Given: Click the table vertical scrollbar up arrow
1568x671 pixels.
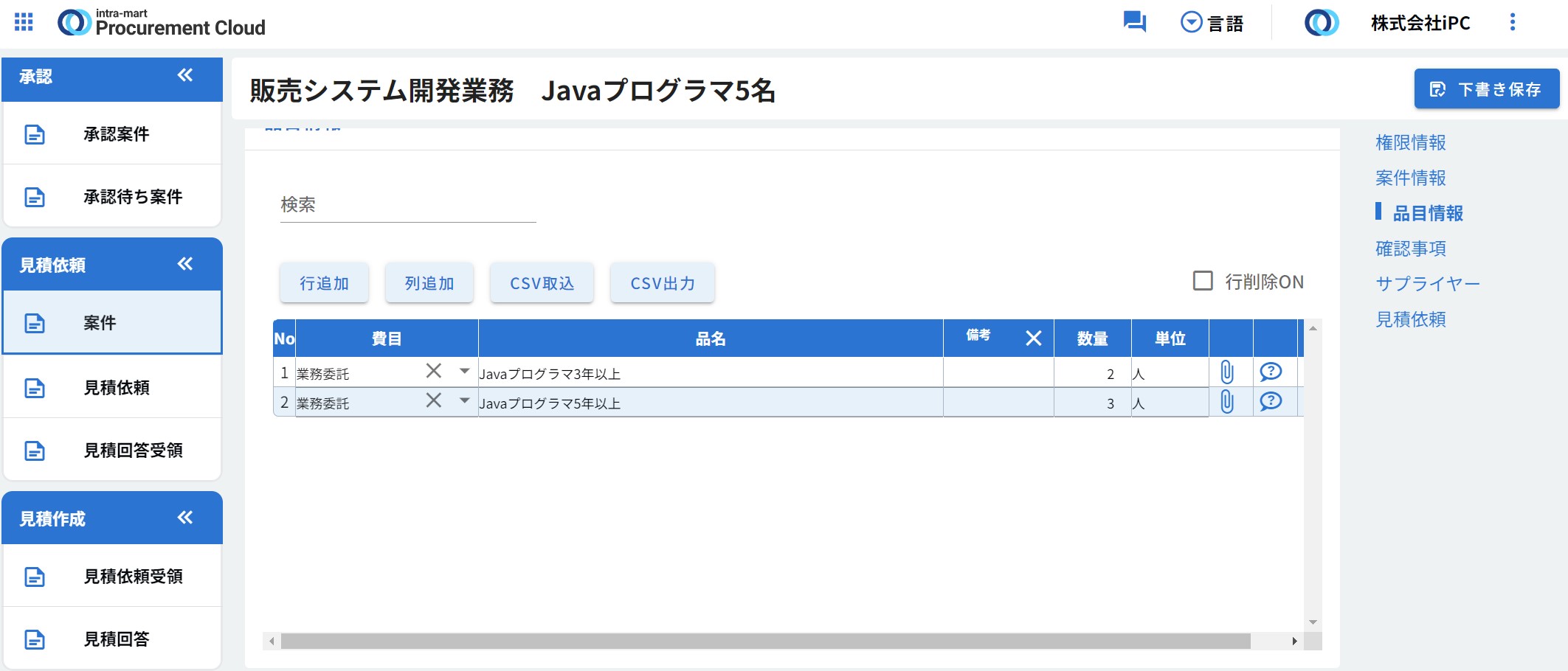Looking at the screenshot, I should [1313, 328].
